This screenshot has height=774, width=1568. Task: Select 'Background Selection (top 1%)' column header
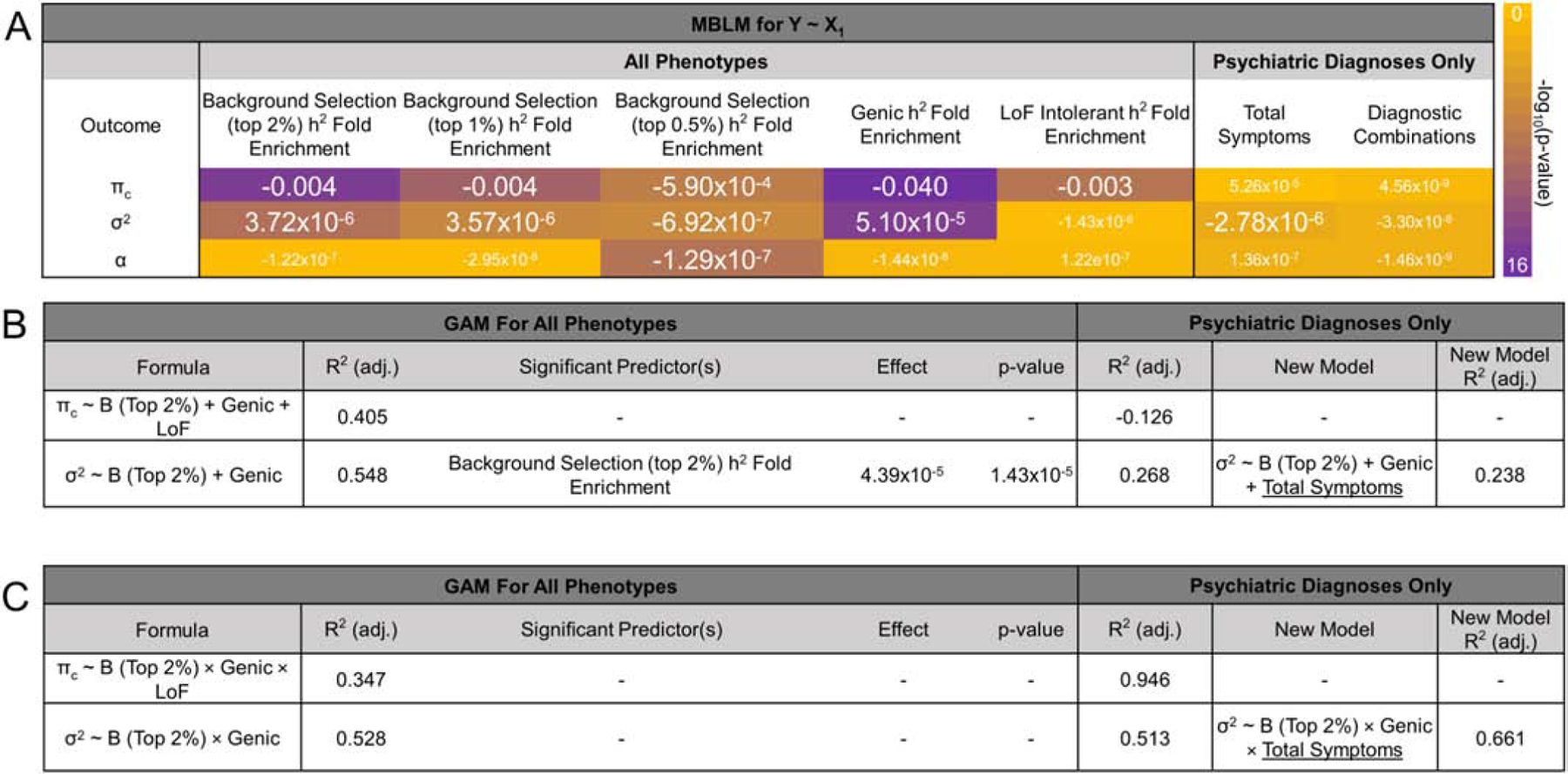tap(500, 125)
